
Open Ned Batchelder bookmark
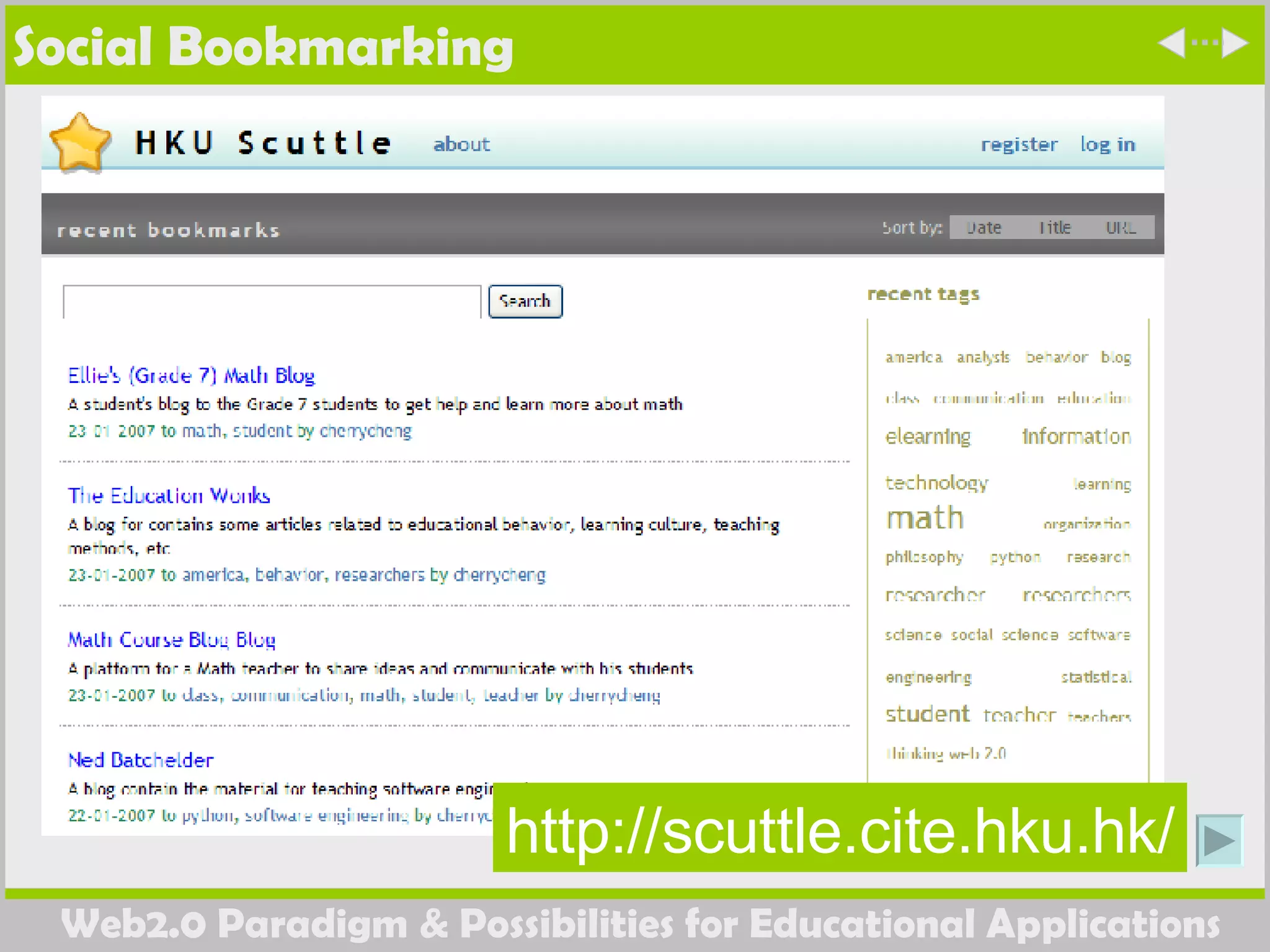(x=141, y=759)
